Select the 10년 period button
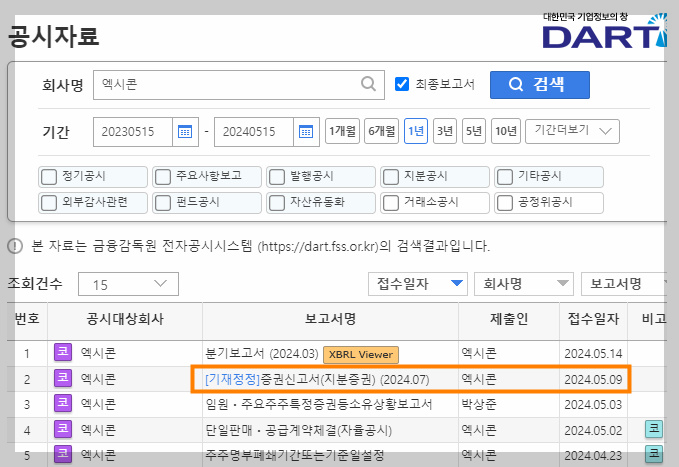This screenshot has width=679, height=467. [x=506, y=131]
